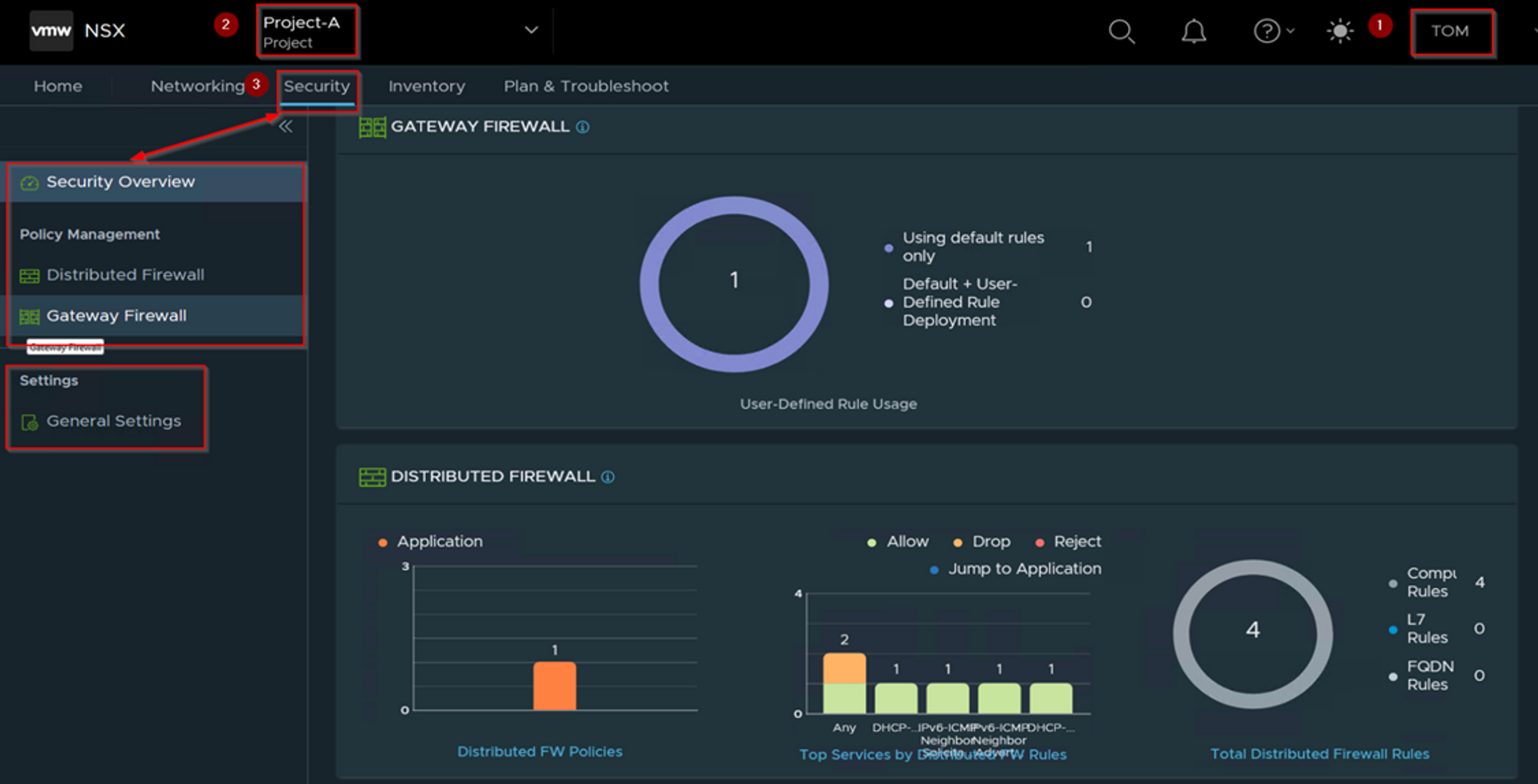Open Distributed Firewall in sidebar
Image resolution: width=1538 pixels, height=784 pixels.
(x=125, y=275)
